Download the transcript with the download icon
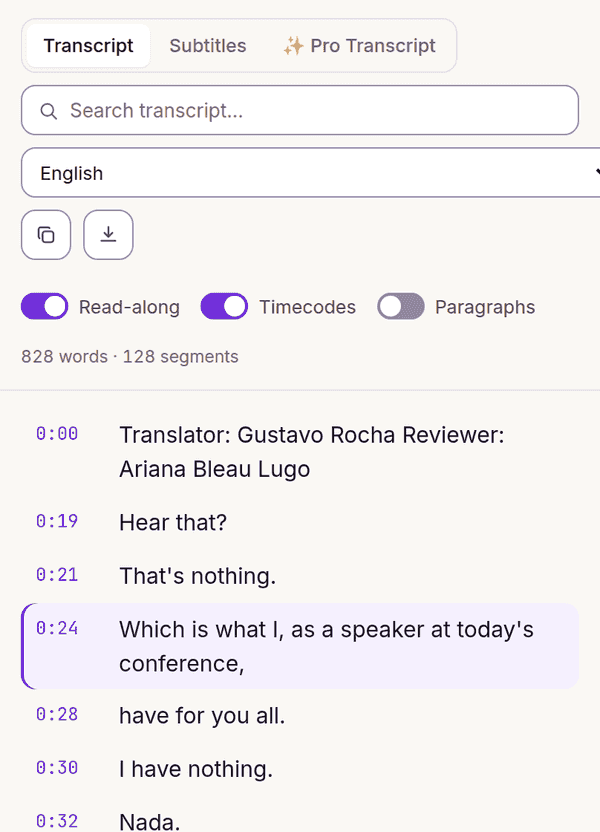 point(108,235)
